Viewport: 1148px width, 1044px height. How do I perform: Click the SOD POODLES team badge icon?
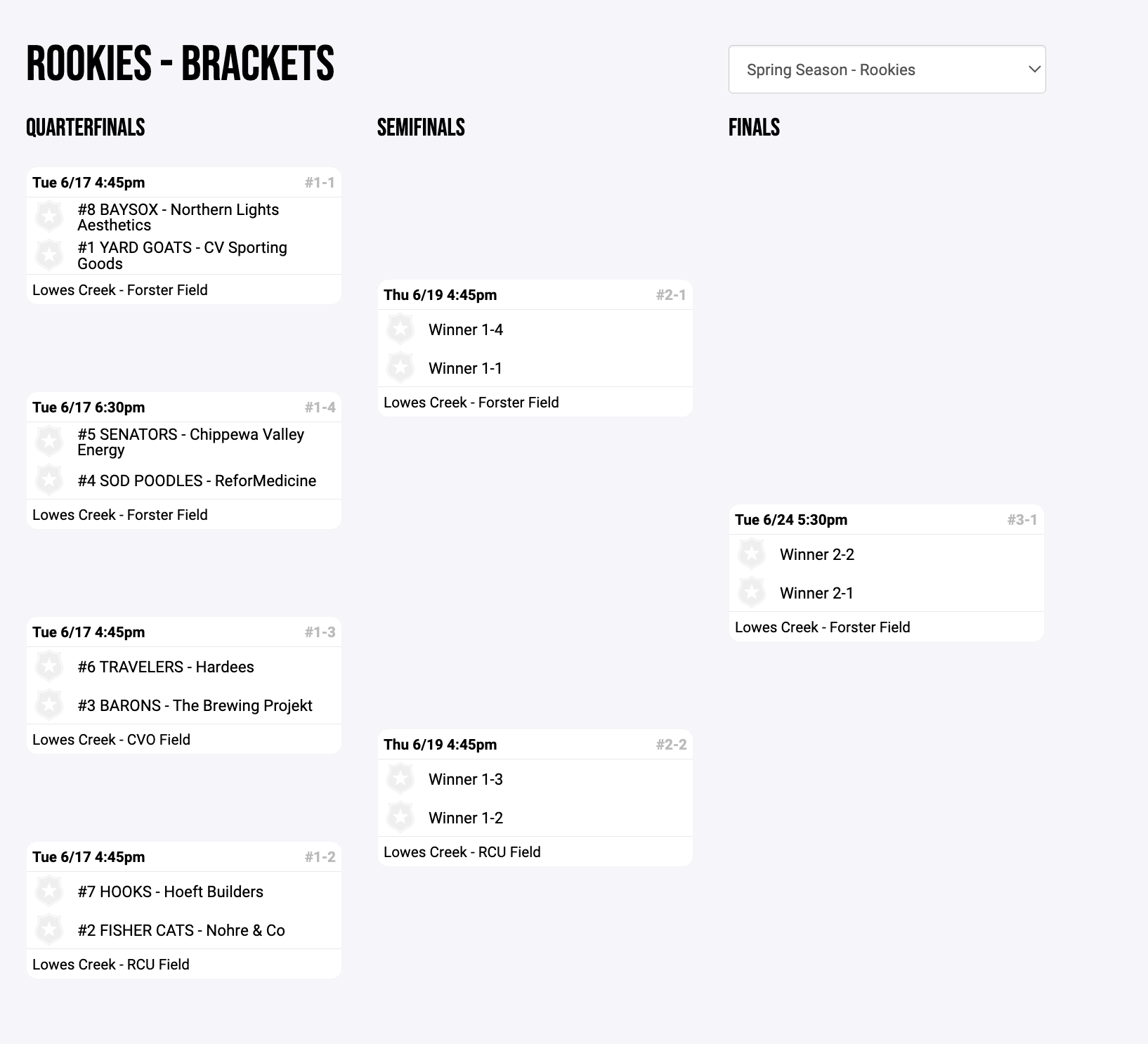pyautogui.click(x=49, y=481)
